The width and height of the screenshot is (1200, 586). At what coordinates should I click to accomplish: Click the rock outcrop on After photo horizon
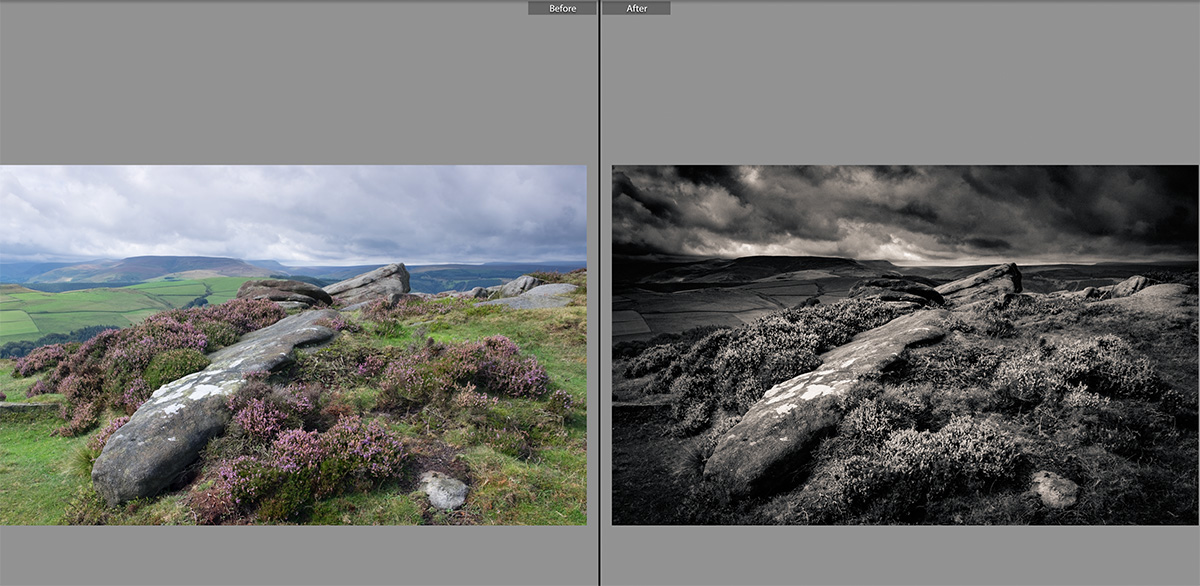[x=980, y=281]
